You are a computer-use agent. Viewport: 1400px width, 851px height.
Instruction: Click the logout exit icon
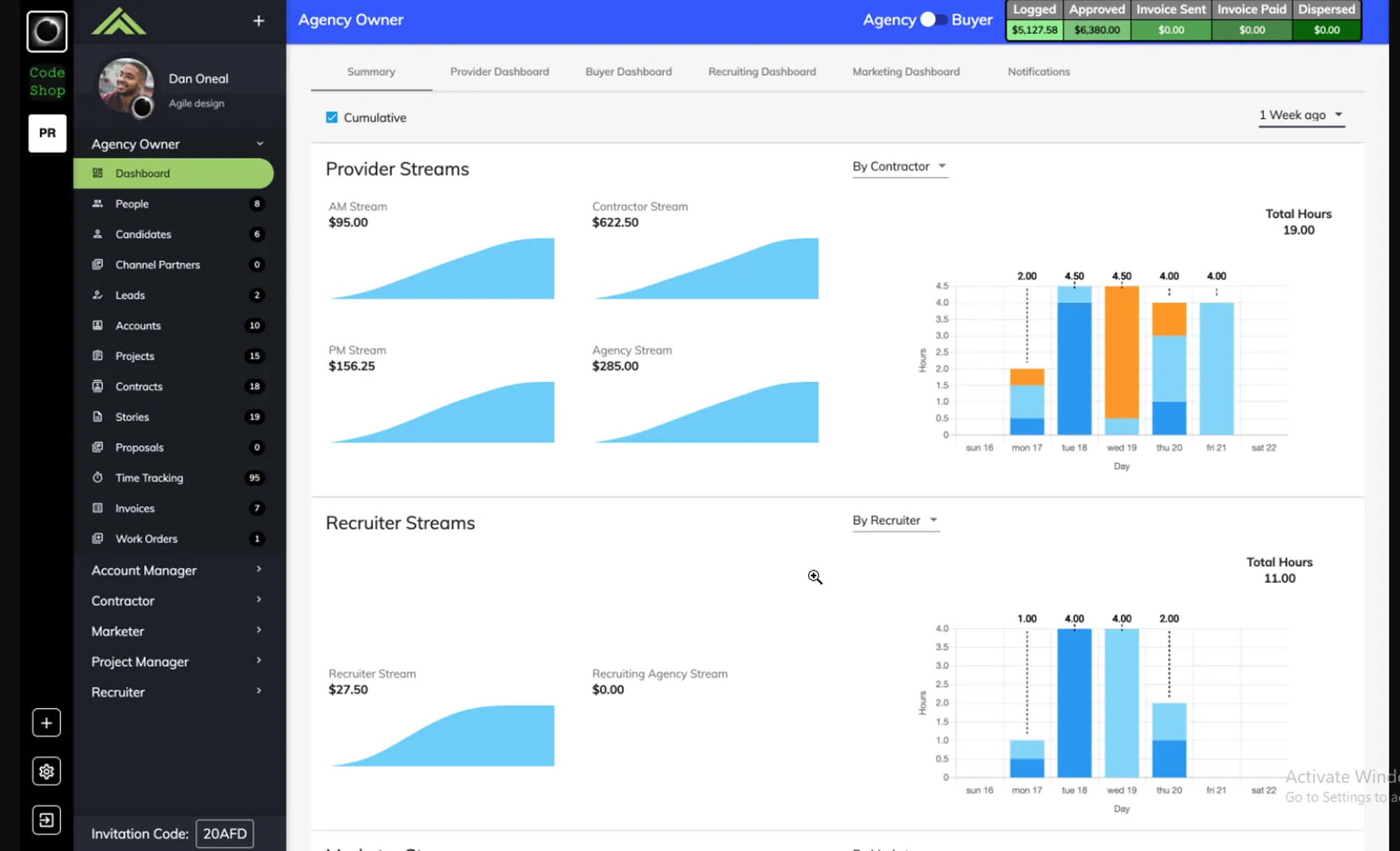pos(46,819)
